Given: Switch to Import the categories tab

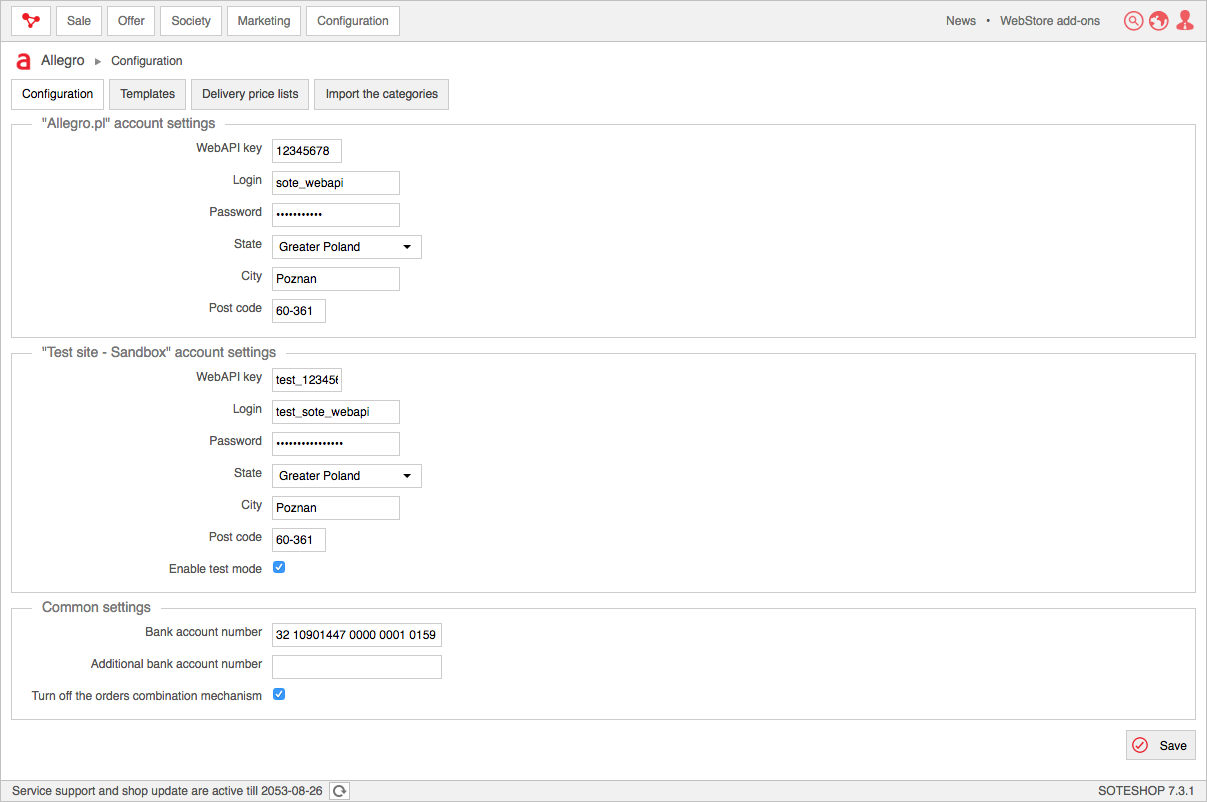Looking at the screenshot, I should (382, 94).
